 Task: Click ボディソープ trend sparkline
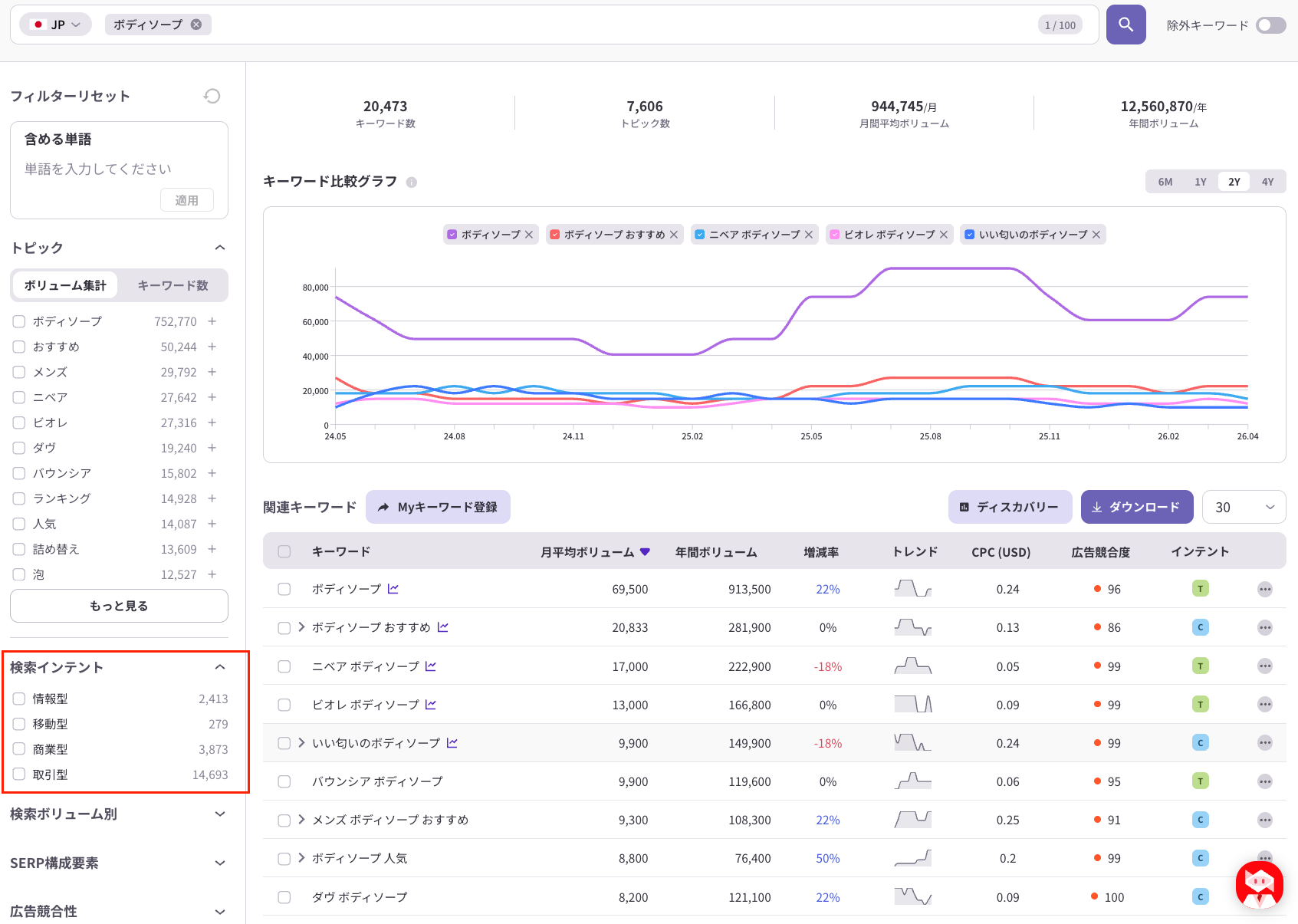pos(913,589)
